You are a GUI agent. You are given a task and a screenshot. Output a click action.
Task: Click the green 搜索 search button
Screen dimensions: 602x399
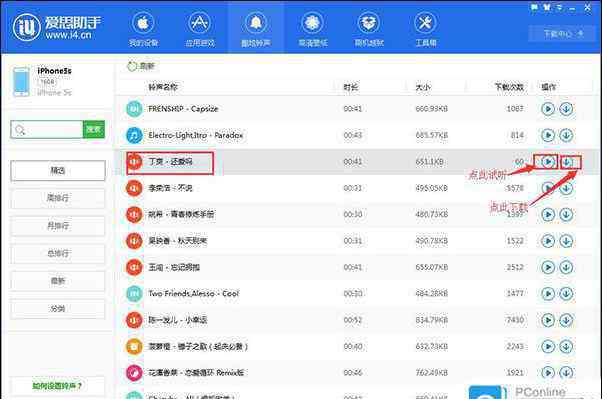pyautogui.click(x=94, y=130)
